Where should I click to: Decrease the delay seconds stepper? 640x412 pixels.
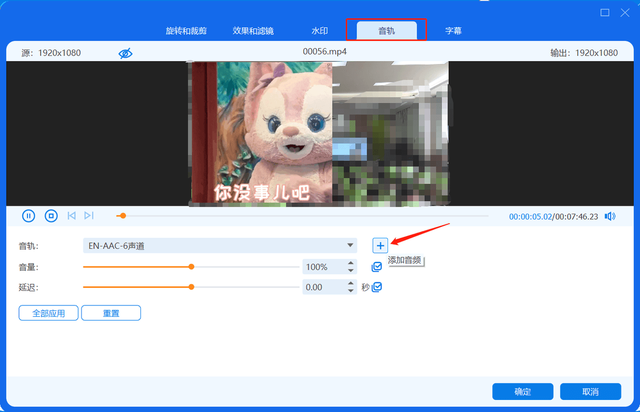(x=351, y=290)
